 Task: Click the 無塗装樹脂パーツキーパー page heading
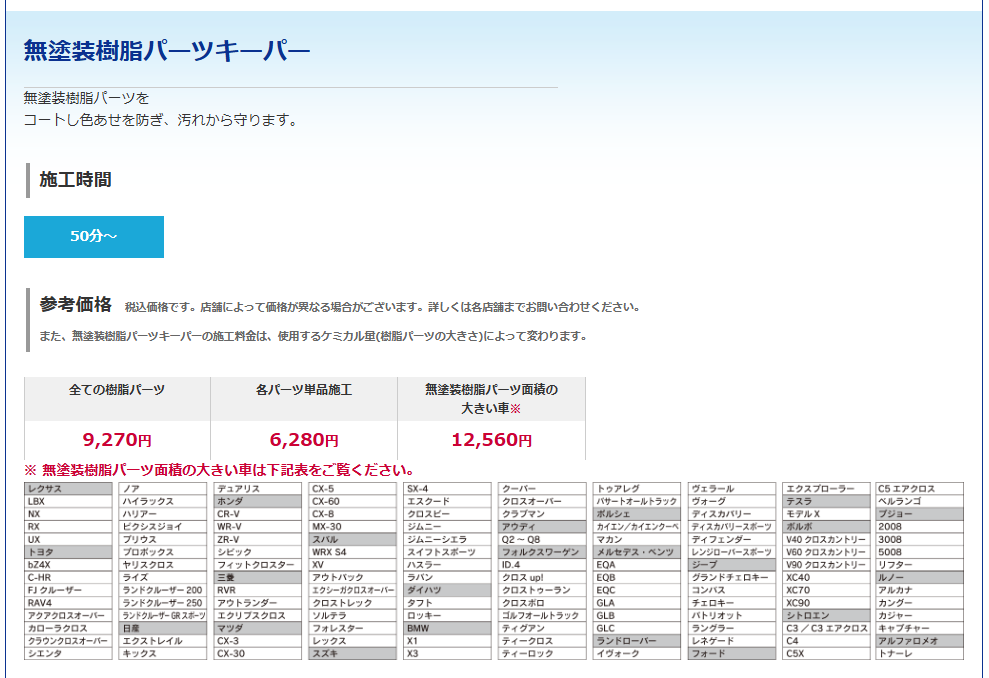pyautogui.click(x=166, y=50)
